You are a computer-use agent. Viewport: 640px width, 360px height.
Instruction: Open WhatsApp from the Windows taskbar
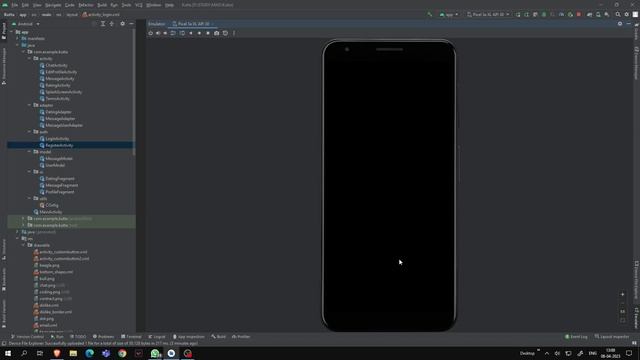[x=155, y=353]
